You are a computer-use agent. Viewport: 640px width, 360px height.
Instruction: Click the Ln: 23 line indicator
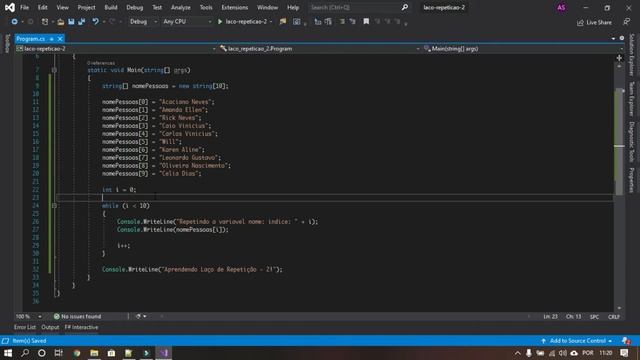pos(550,317)
